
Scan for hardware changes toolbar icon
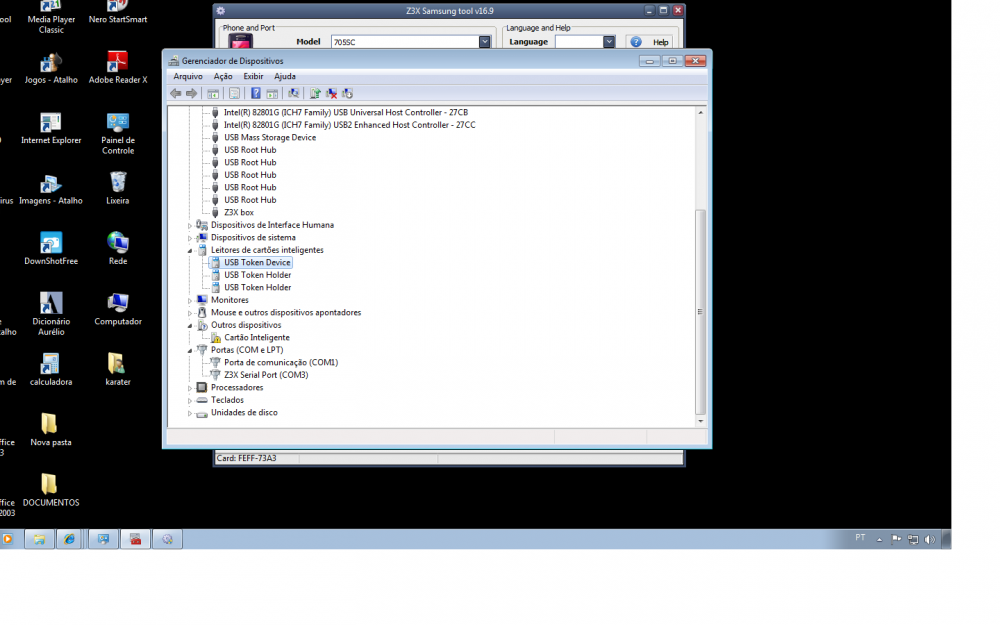point(293,94)
